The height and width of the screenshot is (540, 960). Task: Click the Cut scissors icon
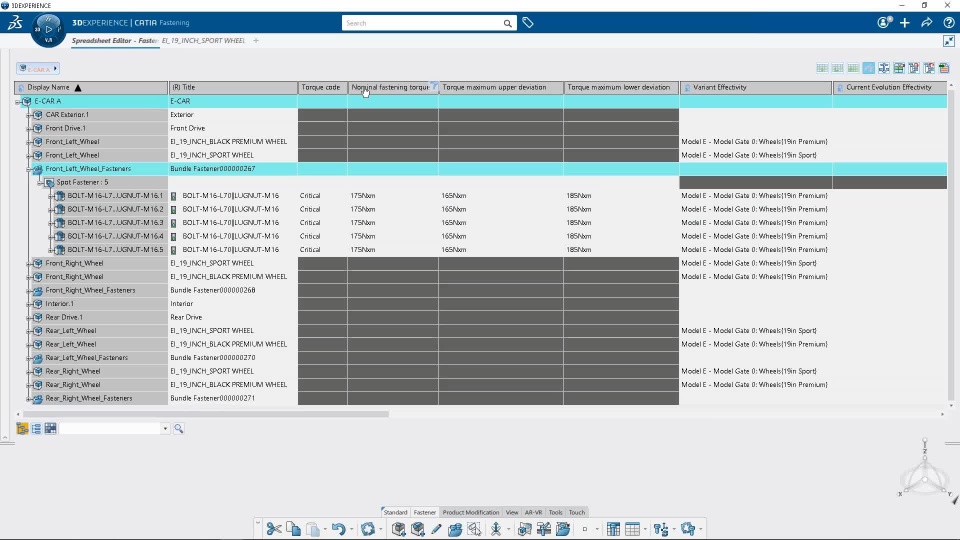click(x=274, y=529)
